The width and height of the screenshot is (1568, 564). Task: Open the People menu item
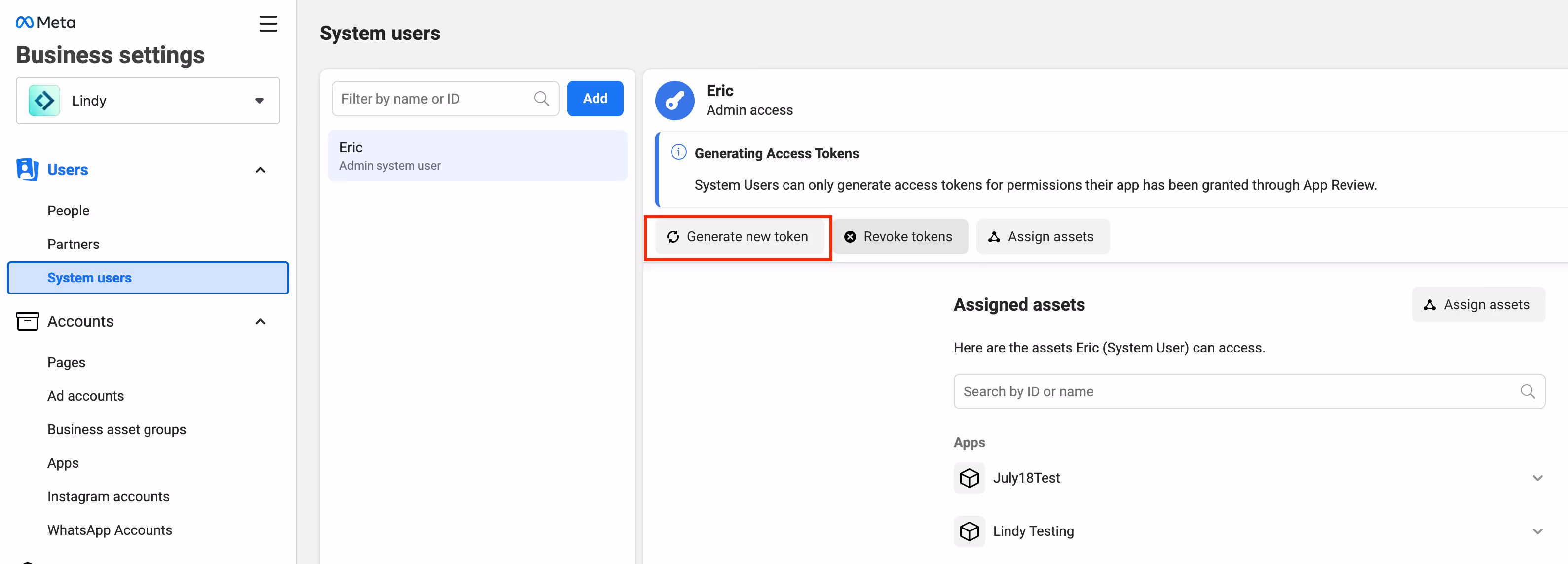[68, 211]
